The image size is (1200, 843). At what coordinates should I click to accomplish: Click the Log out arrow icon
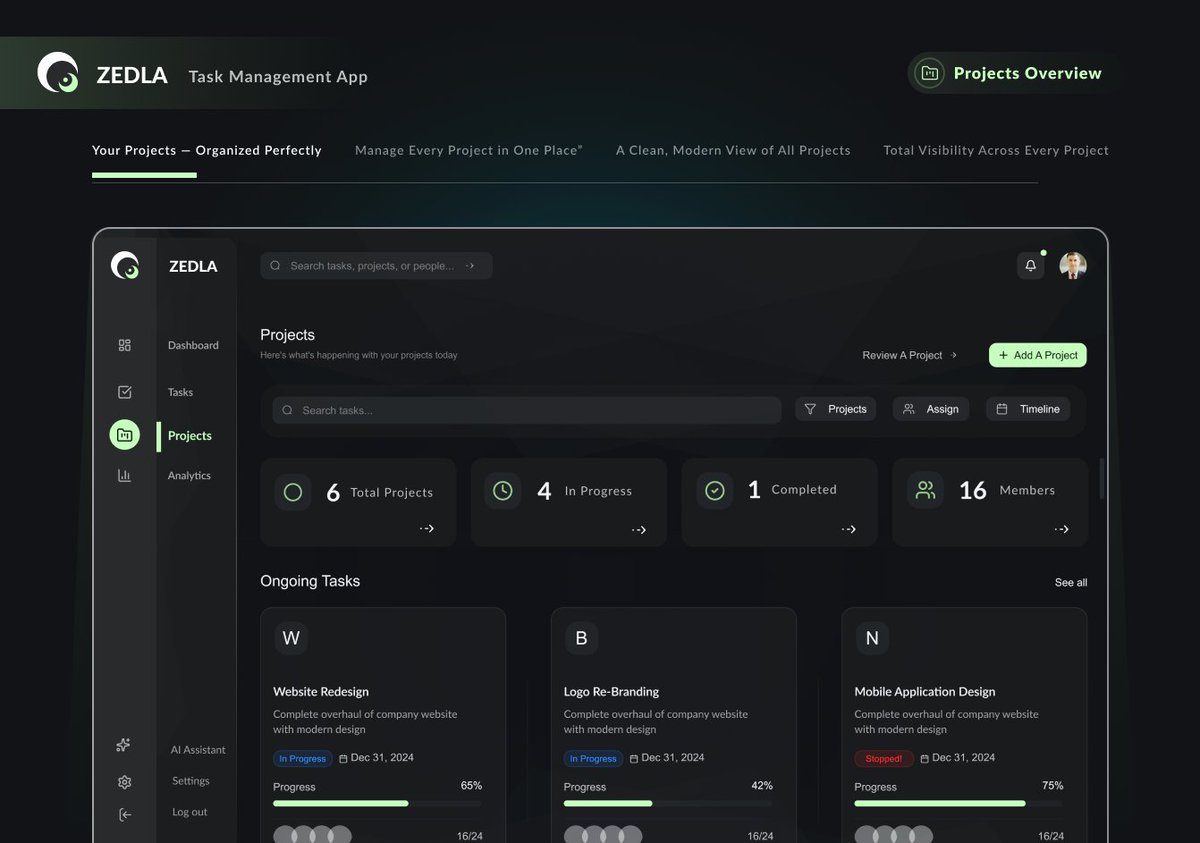coord(123,813)
